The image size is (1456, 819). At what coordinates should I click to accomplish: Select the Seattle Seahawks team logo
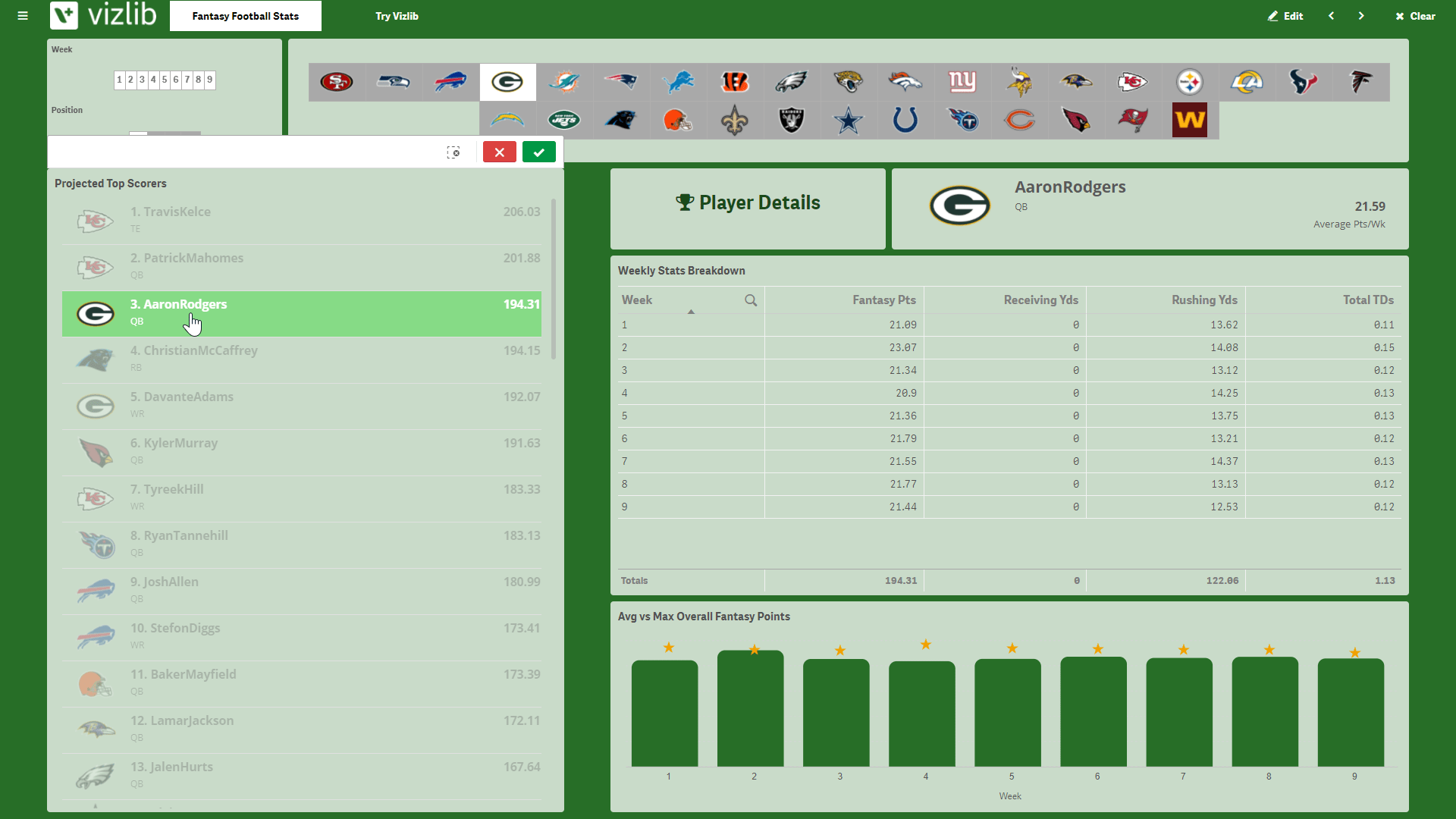pyautogui.click(x=394, y=82)
